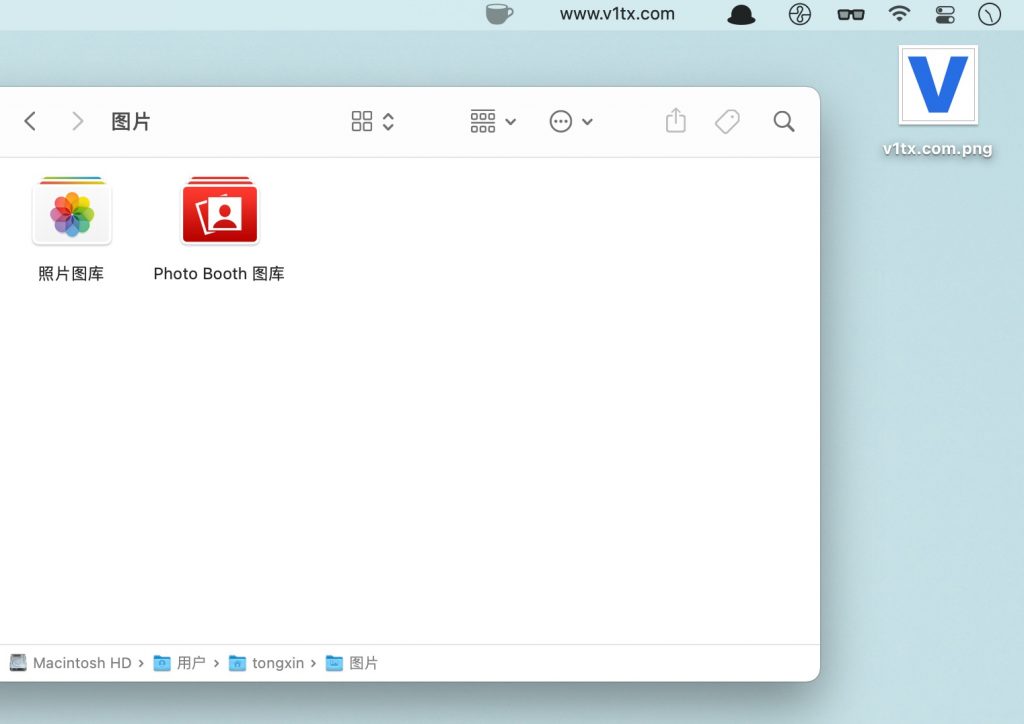The image size is (1024, 724).
Task: Open the ellipsis action menu
Action: coord(561,121)
